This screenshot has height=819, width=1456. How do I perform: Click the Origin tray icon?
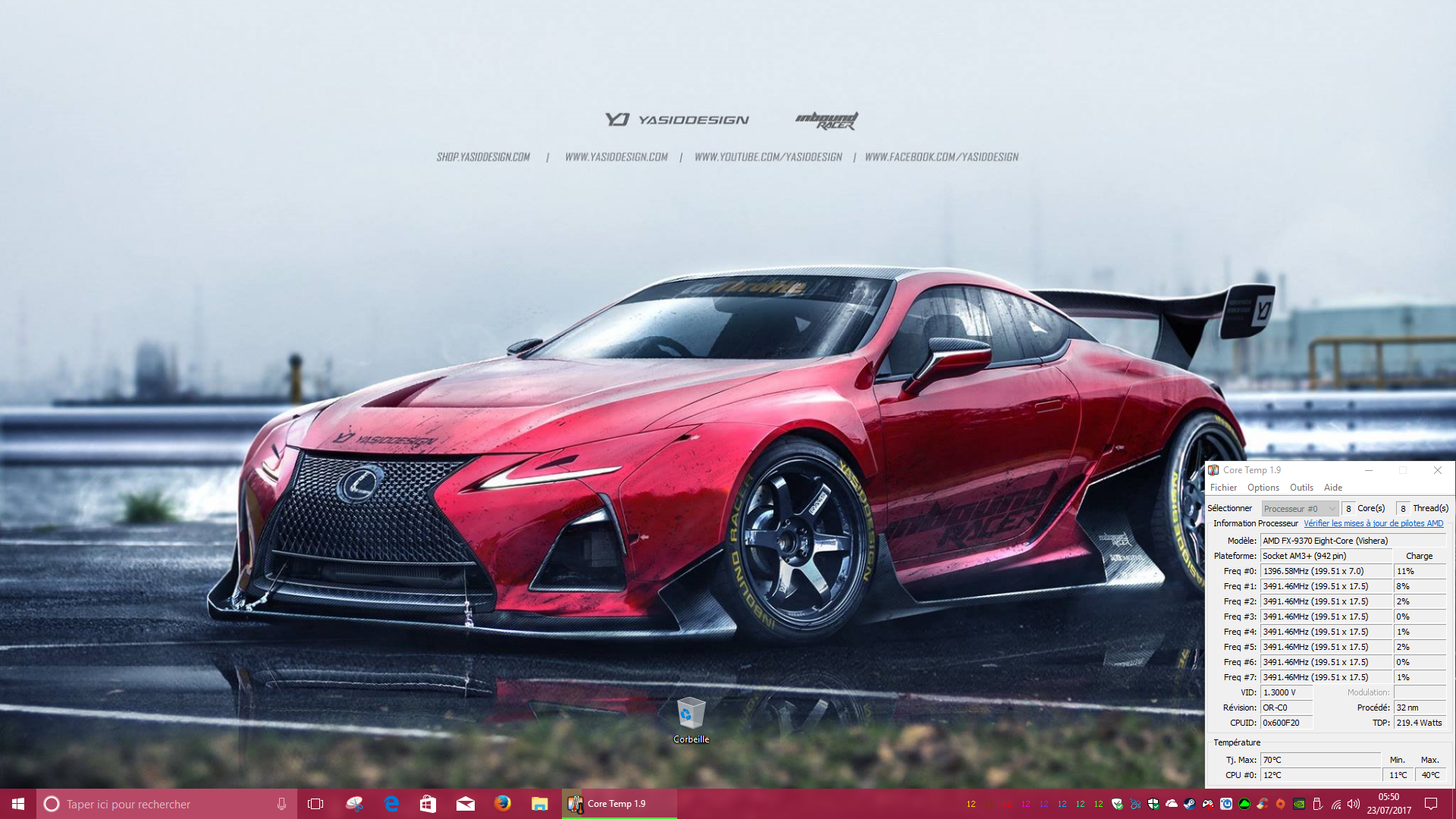pos(1280,804)
